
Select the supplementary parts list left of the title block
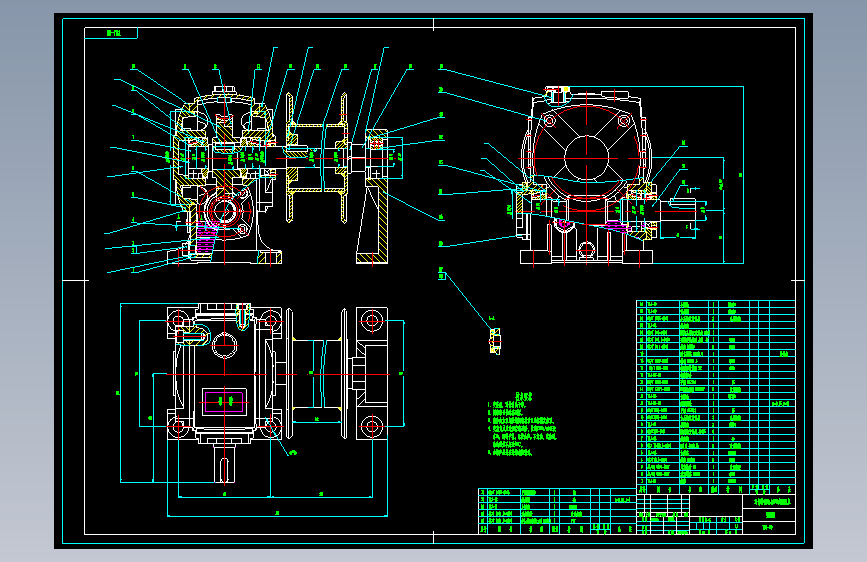click(557, 511)
